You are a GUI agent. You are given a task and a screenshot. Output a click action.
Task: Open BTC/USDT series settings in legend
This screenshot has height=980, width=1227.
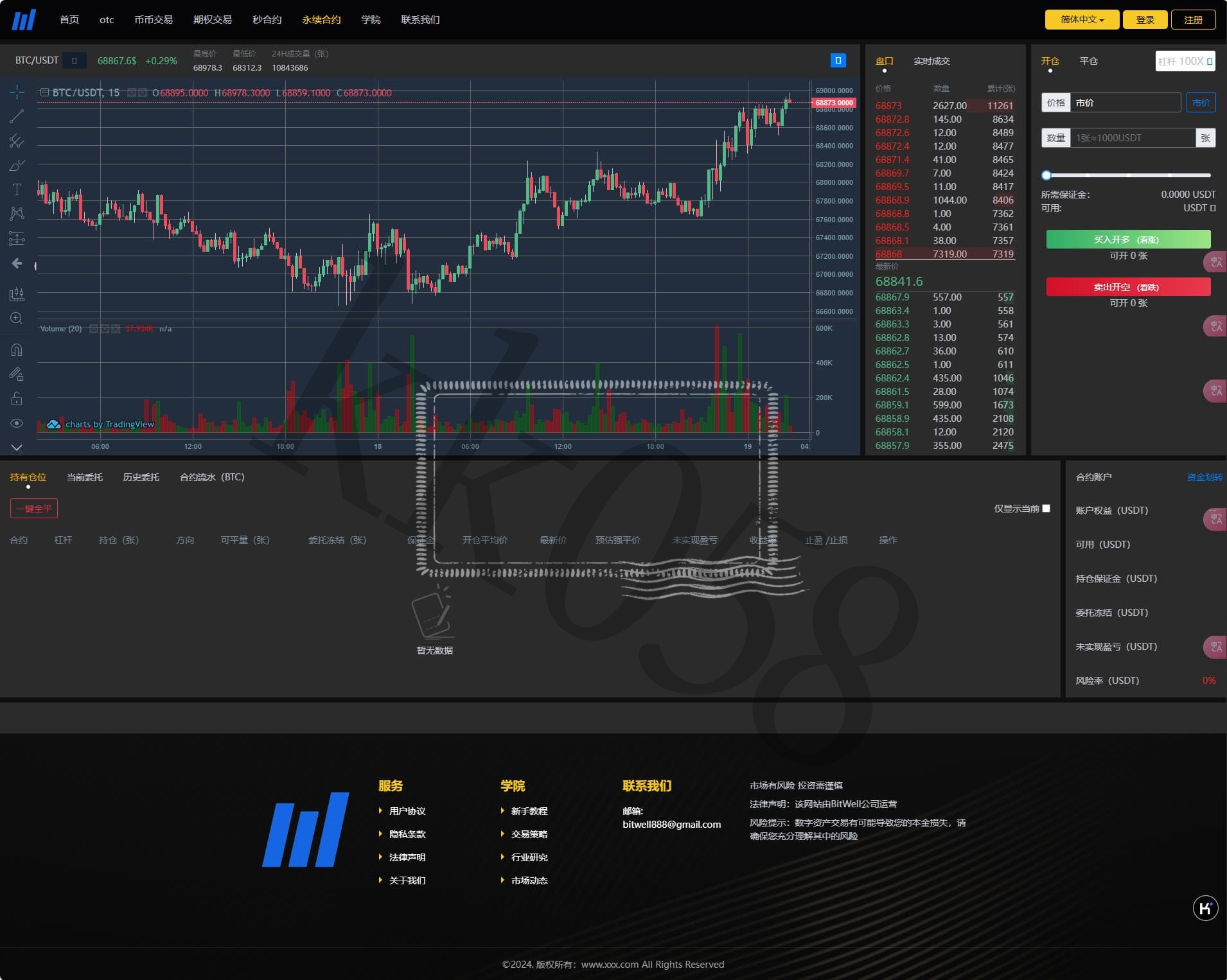[x=143, y=92]
